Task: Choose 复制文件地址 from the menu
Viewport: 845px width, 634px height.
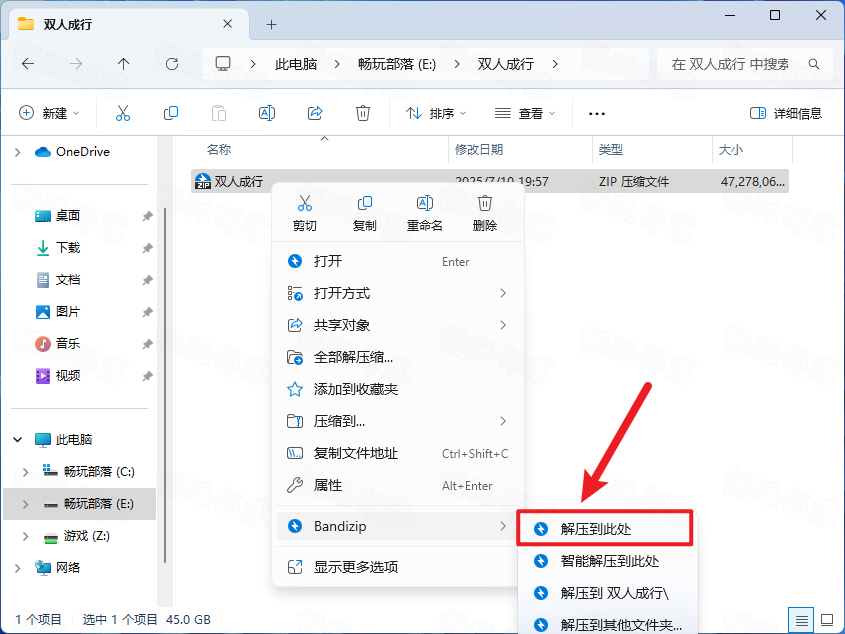Action: click(397, 453)
